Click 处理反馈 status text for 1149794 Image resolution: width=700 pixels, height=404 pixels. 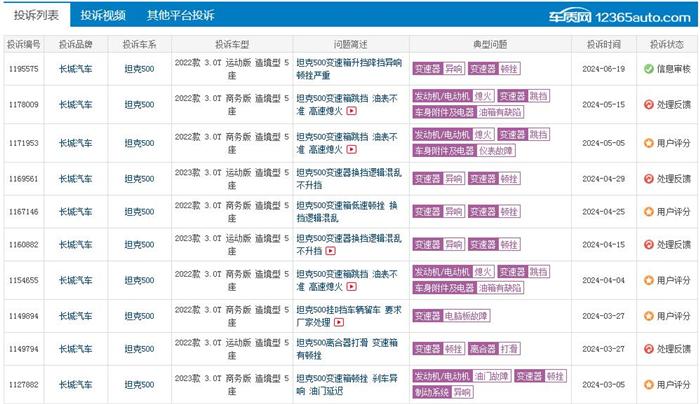click(674, 349)
